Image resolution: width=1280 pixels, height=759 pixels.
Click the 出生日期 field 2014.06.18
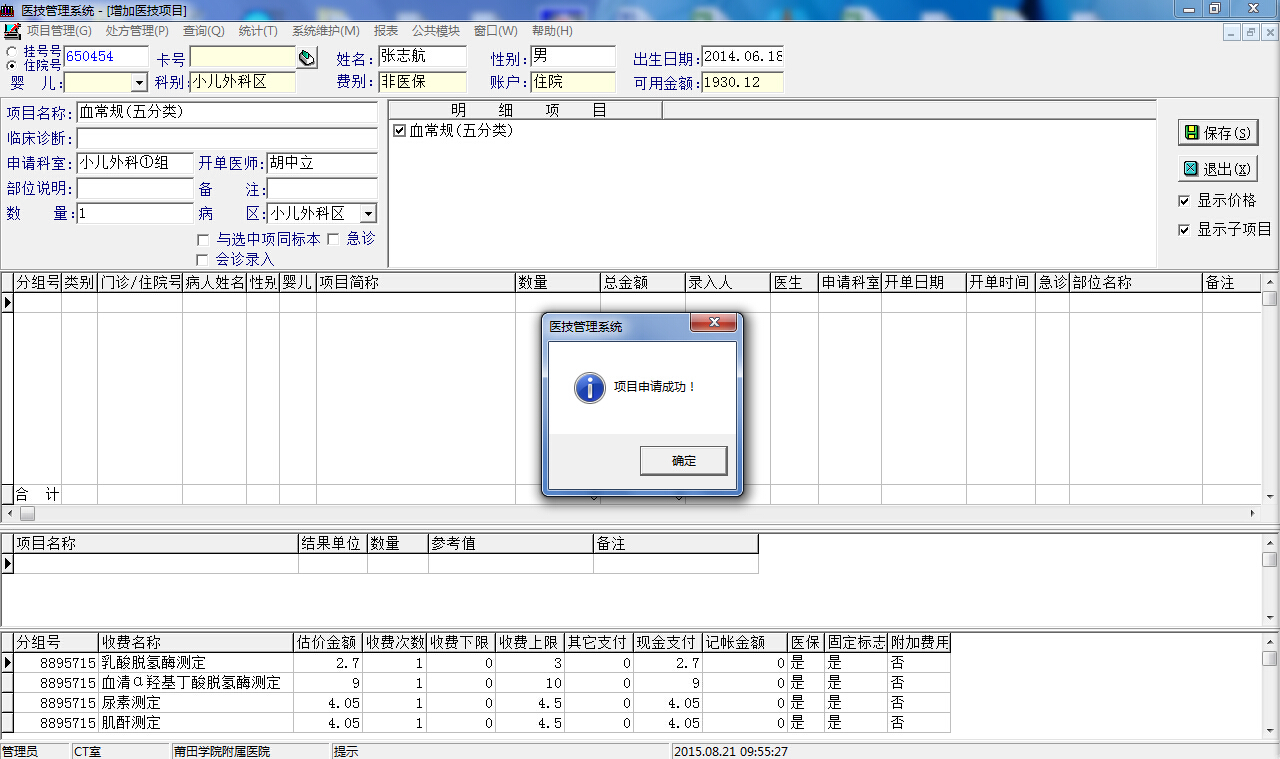point(743,57)
